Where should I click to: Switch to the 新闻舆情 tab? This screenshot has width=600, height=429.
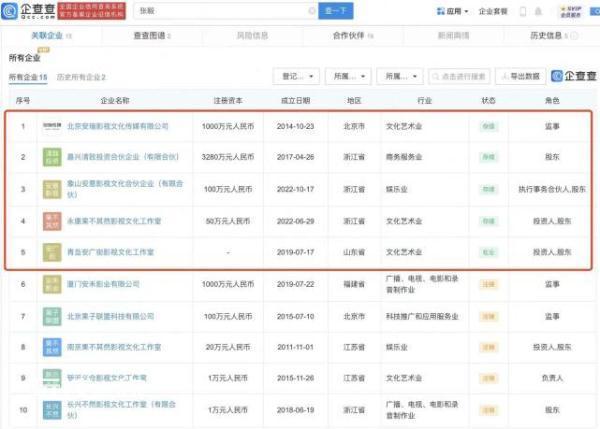pyautogui.click(x=453, y=36)
